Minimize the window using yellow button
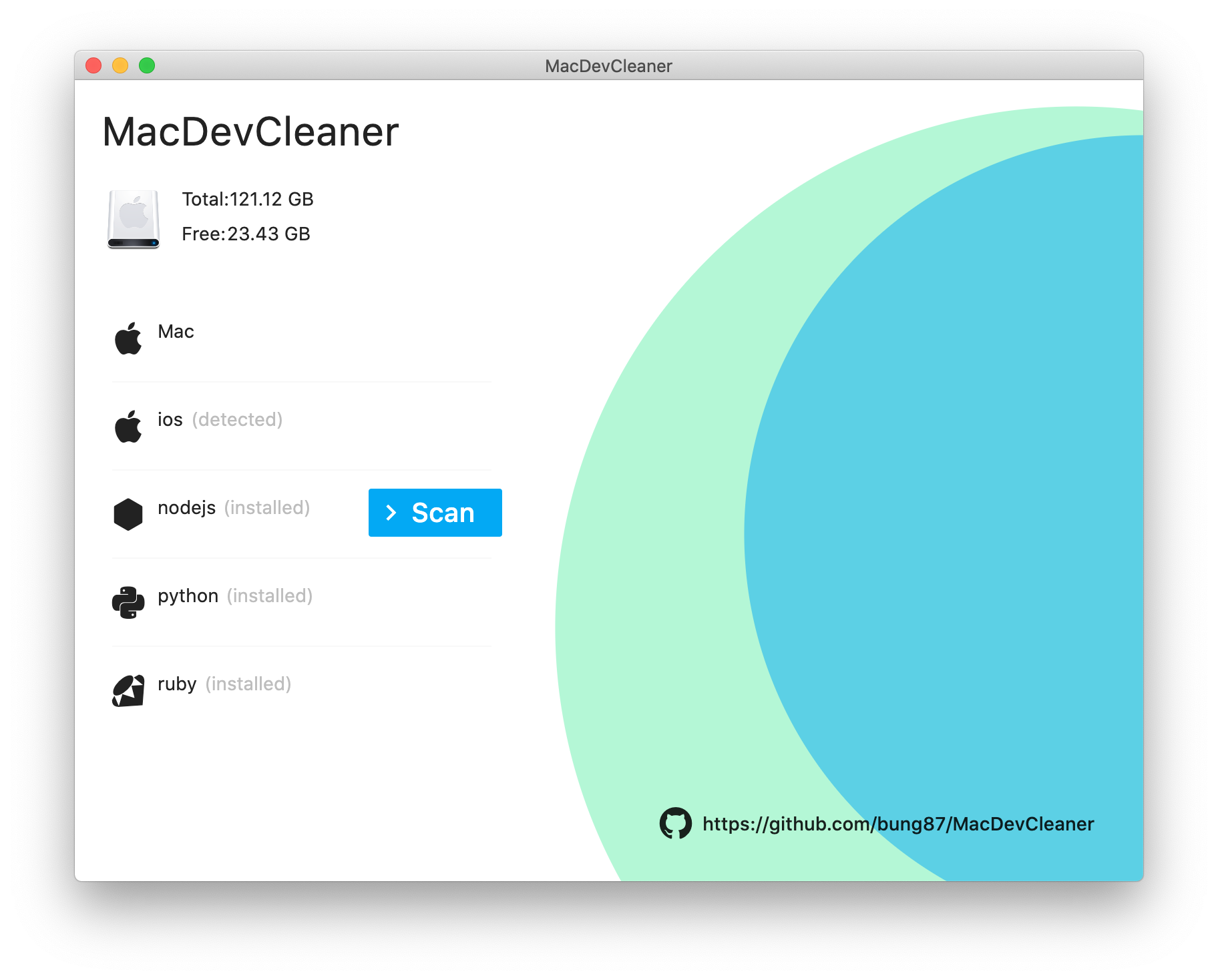The width and height of the screenshot is (1218, 980). click(120, 65)
